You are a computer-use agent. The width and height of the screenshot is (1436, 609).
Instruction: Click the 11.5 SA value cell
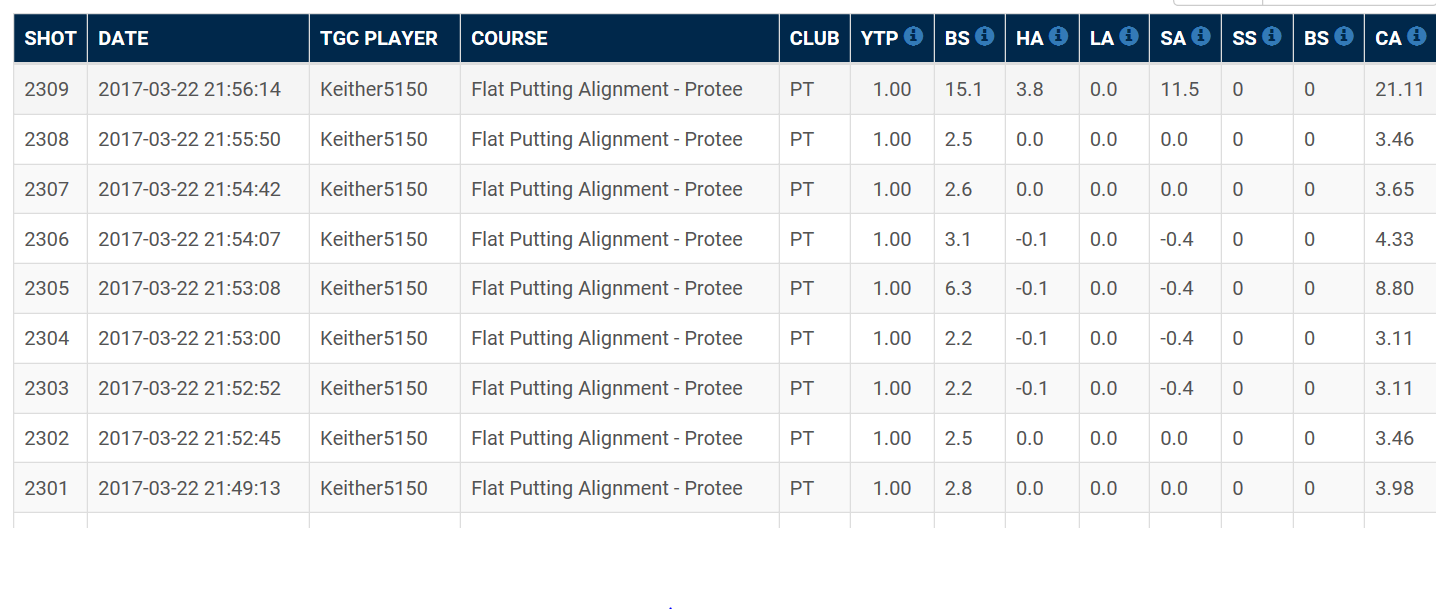pyautogui.click(x=1179, y=89)
